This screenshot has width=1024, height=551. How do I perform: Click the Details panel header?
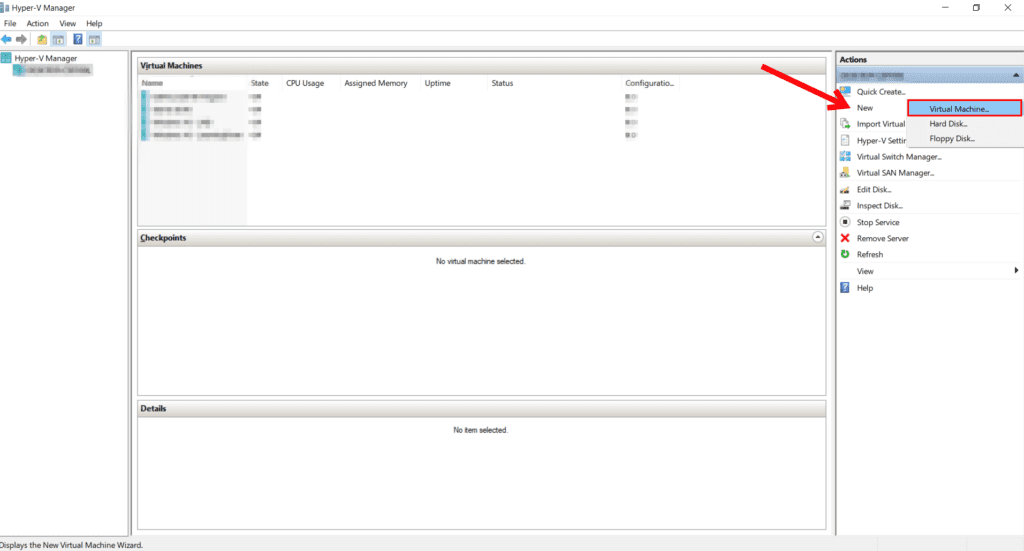[481, 409]
